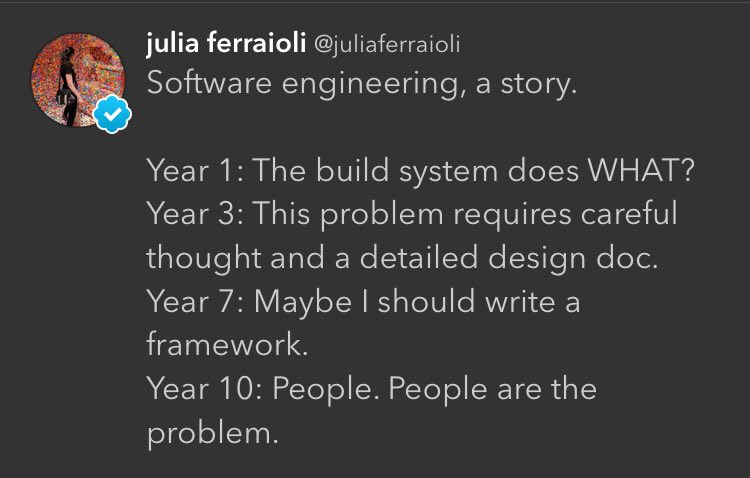
Task: Click the word "careful"
Action: pyautogui.click(x=629, y=213)
